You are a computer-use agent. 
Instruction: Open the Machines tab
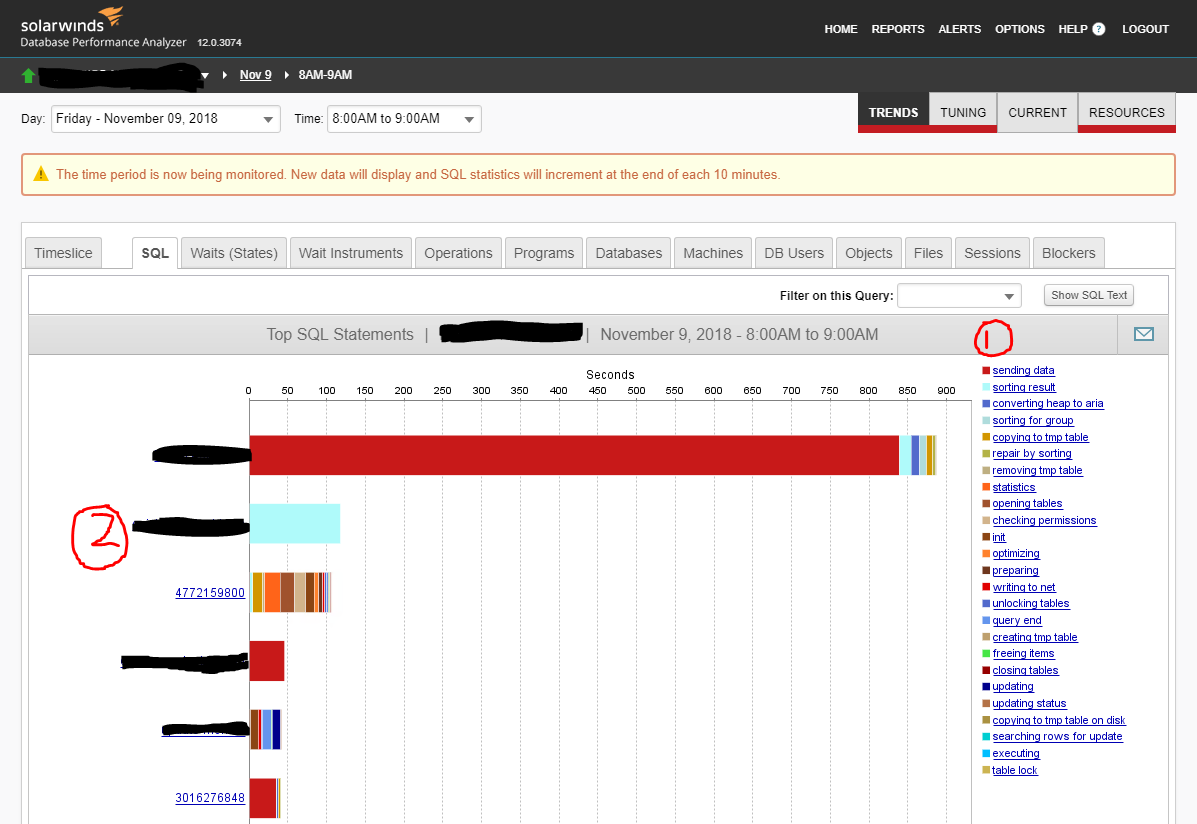pos(713,253)
